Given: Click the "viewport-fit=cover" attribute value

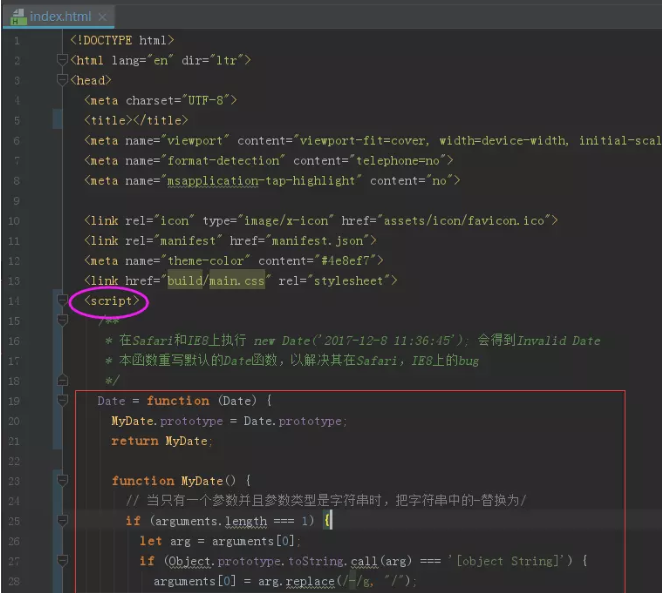Looking at the screenshot, I should pyautogui.click(x=364, y=141).
